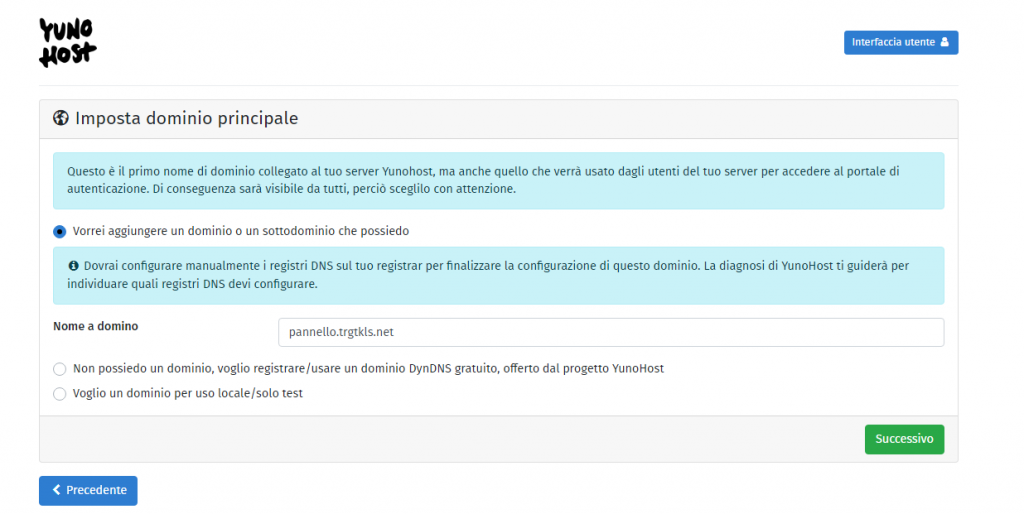Click the YunoHost logo
The width and height of the screenshot is (1024, 514).
click(x=67, y=42)
